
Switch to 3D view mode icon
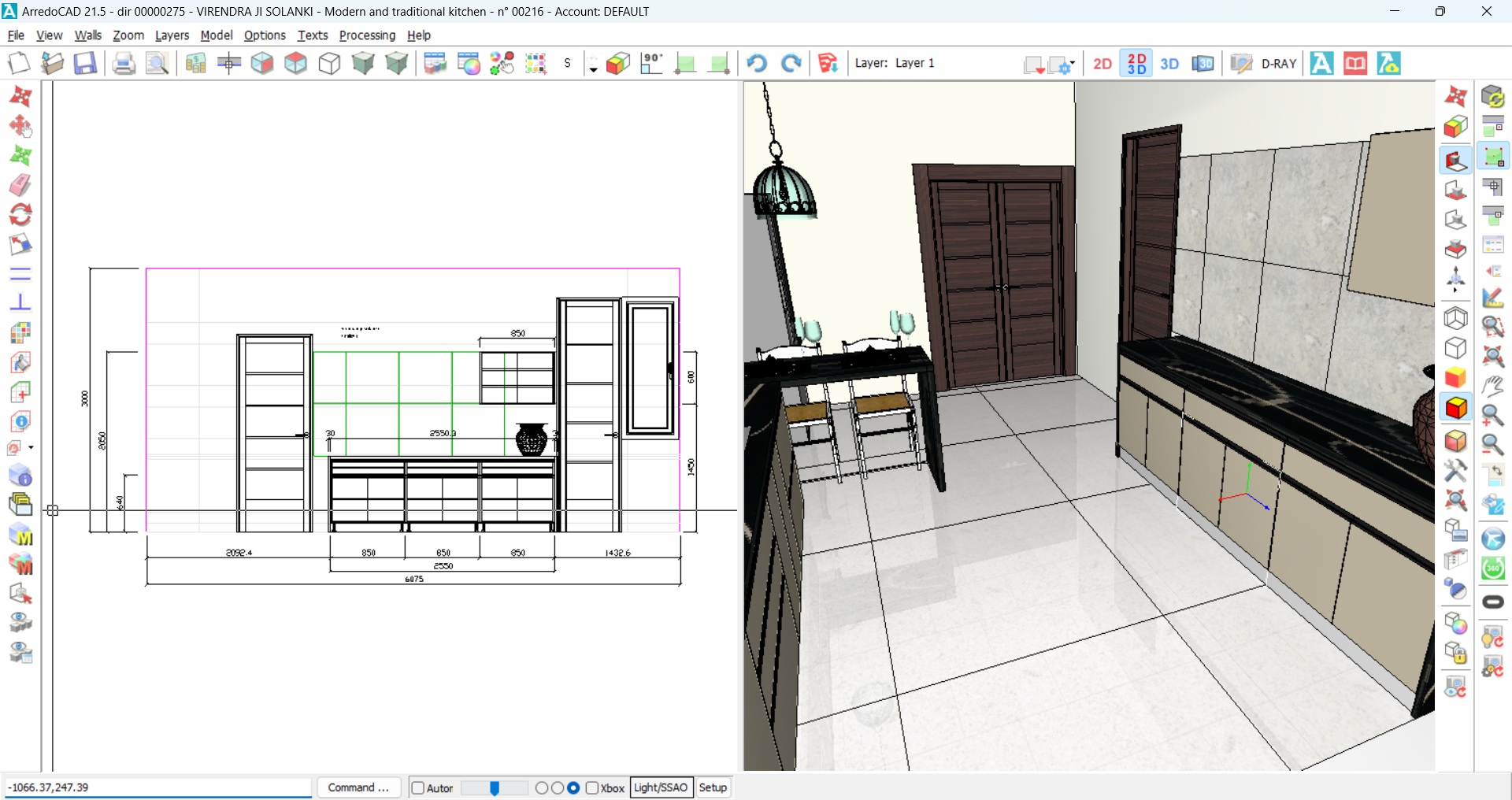coord(1169,64)
